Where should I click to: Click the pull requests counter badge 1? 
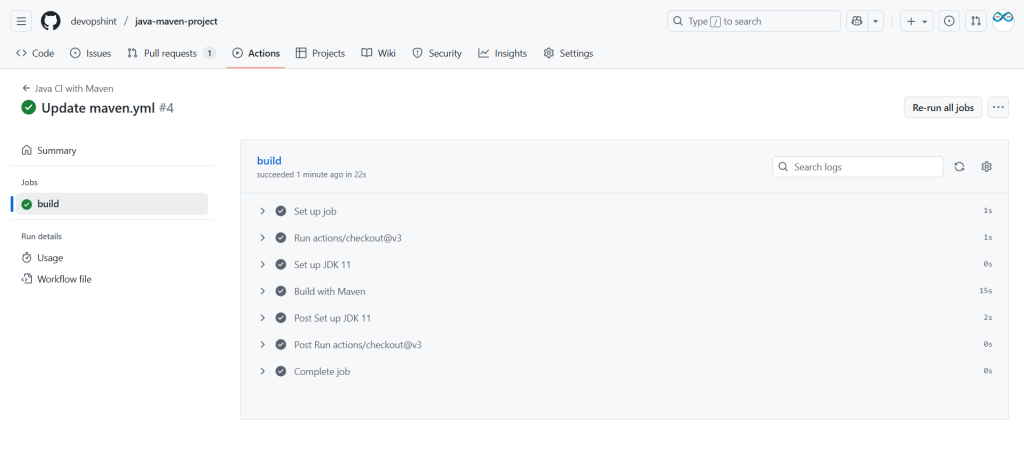pos(209,54)
